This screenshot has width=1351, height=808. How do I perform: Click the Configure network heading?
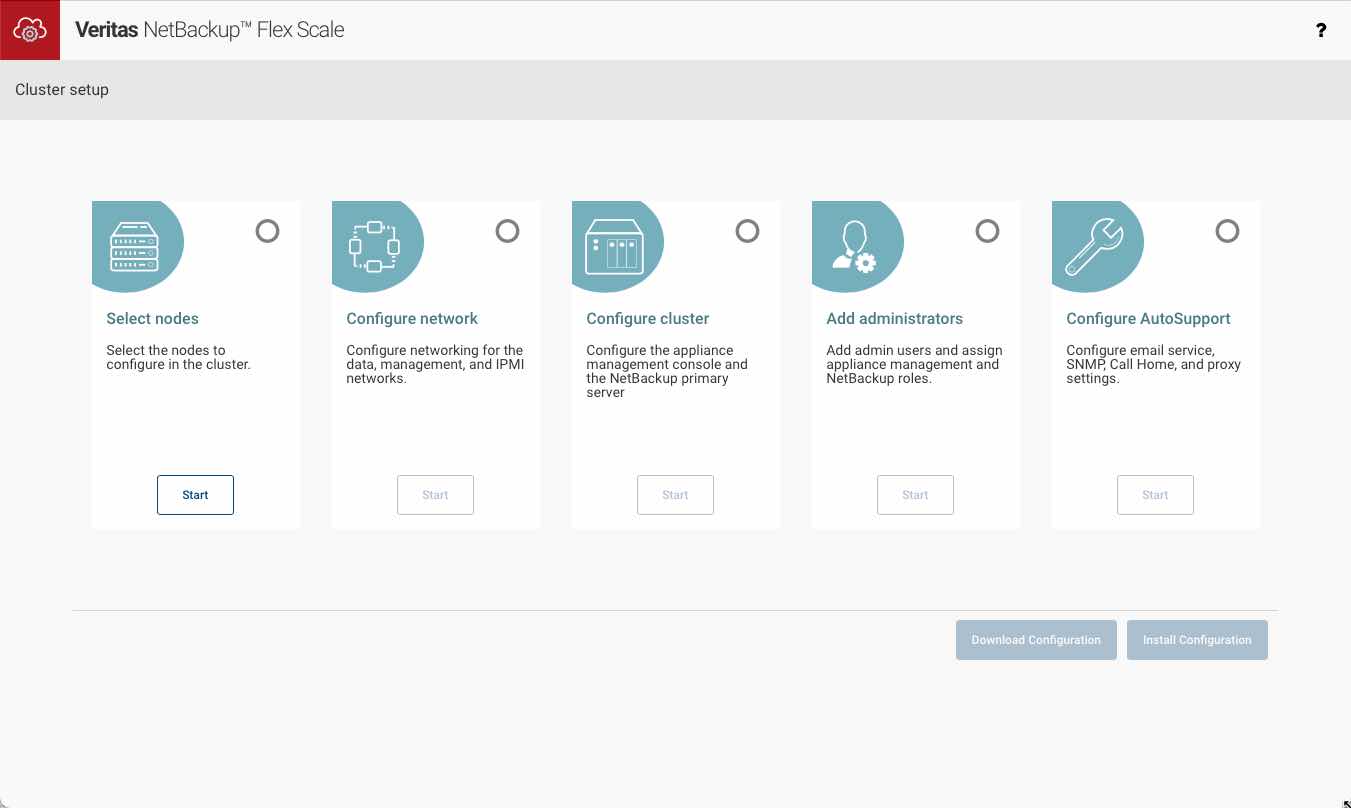[412, 319]
